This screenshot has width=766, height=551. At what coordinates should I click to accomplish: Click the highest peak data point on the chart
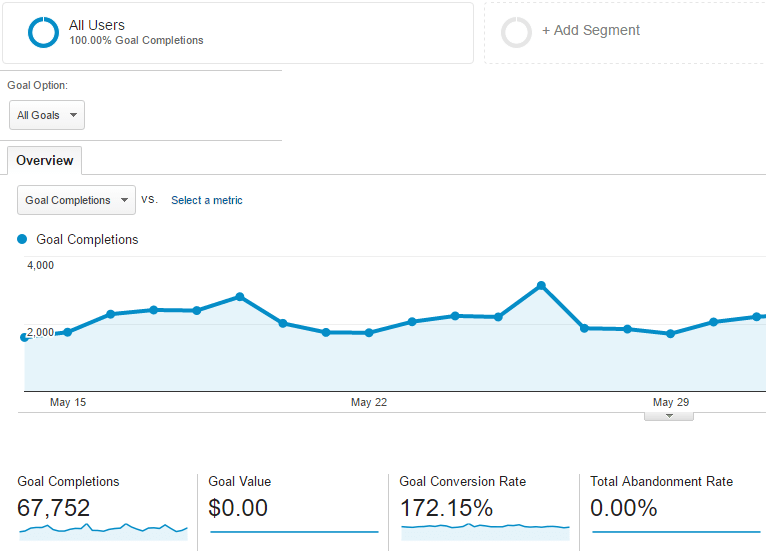click(x=541, y=286)
